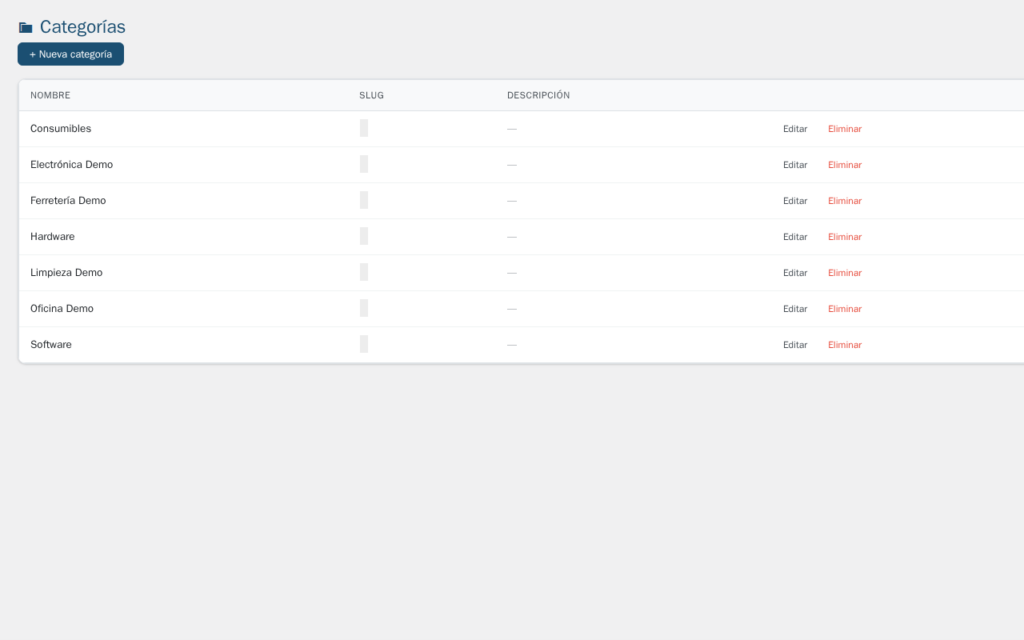The image size is (1024, 640).
Task: Click the slug badge on the Consumibles row
Action: tap(364, 128)
